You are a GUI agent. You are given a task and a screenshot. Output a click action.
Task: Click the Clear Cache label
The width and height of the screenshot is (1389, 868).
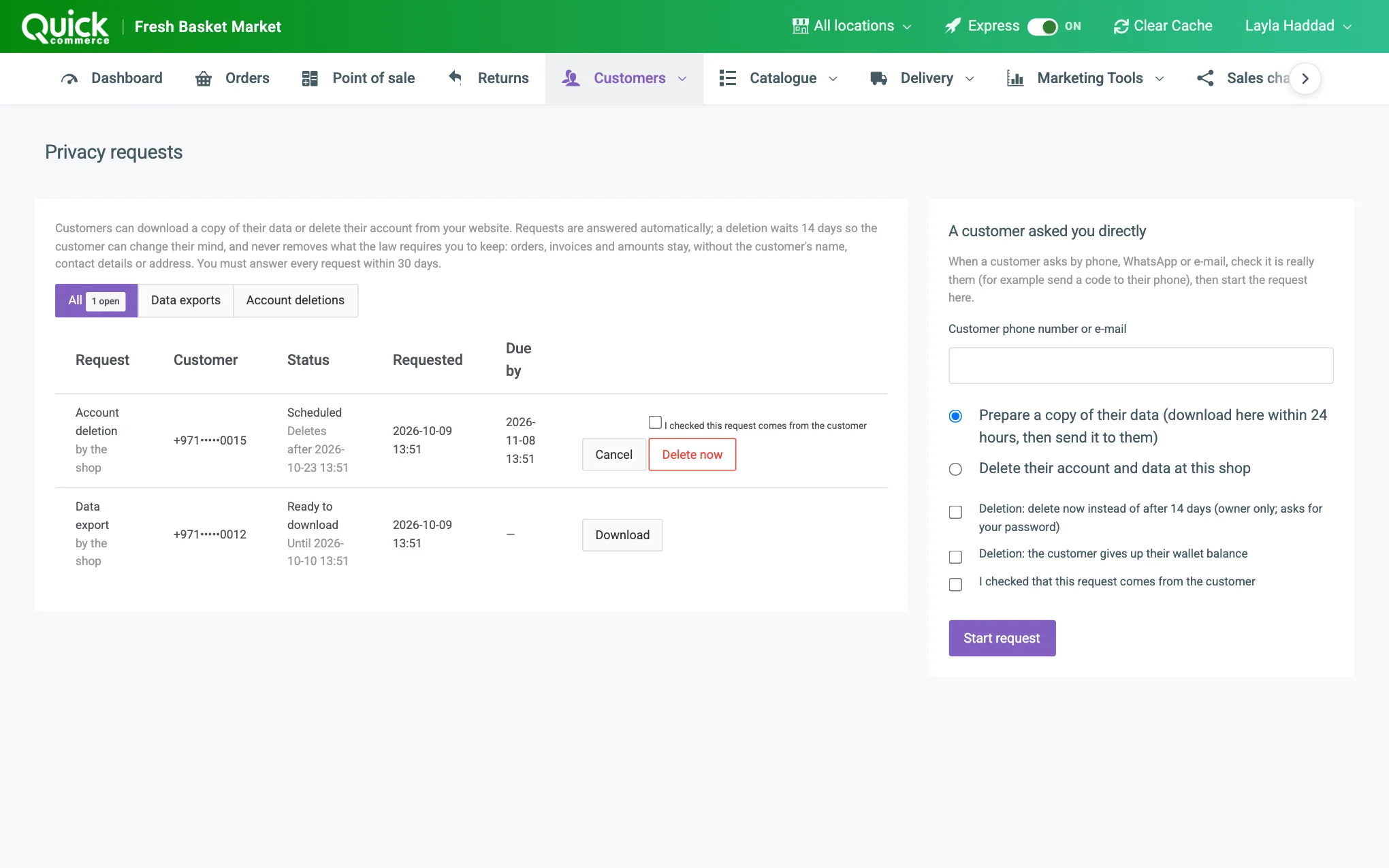(1172, 26)
